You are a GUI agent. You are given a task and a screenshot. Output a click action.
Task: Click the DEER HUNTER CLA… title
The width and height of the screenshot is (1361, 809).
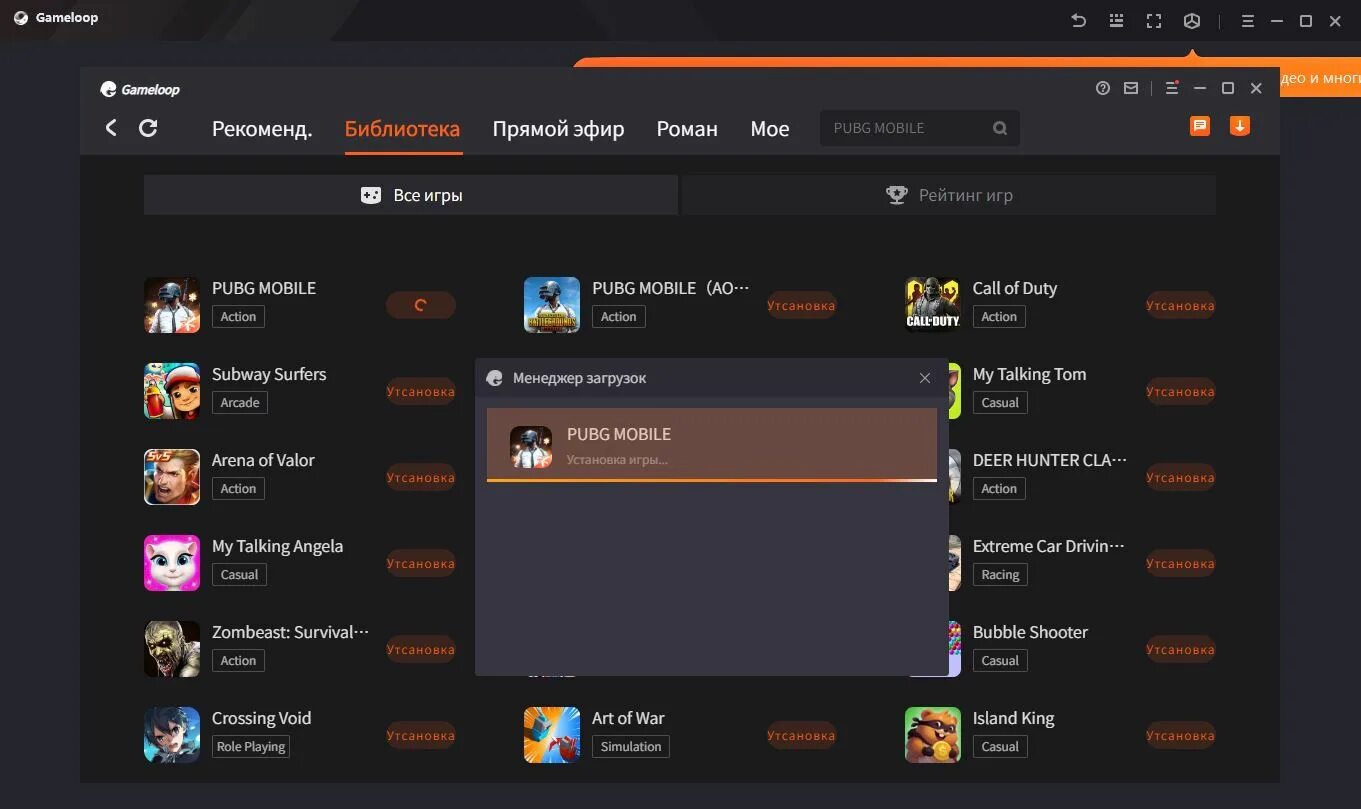[x=1050, y=460]
